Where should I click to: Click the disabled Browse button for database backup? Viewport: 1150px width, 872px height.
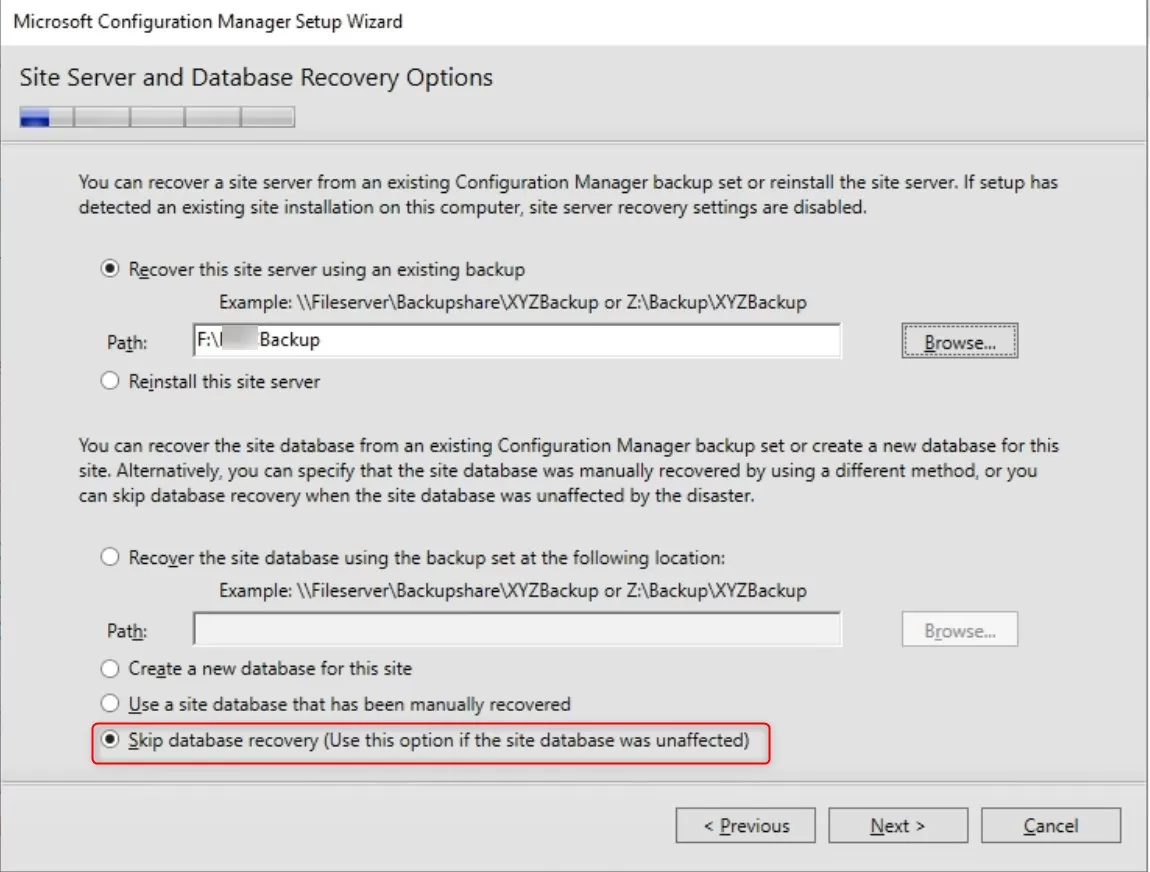(959, 630)
